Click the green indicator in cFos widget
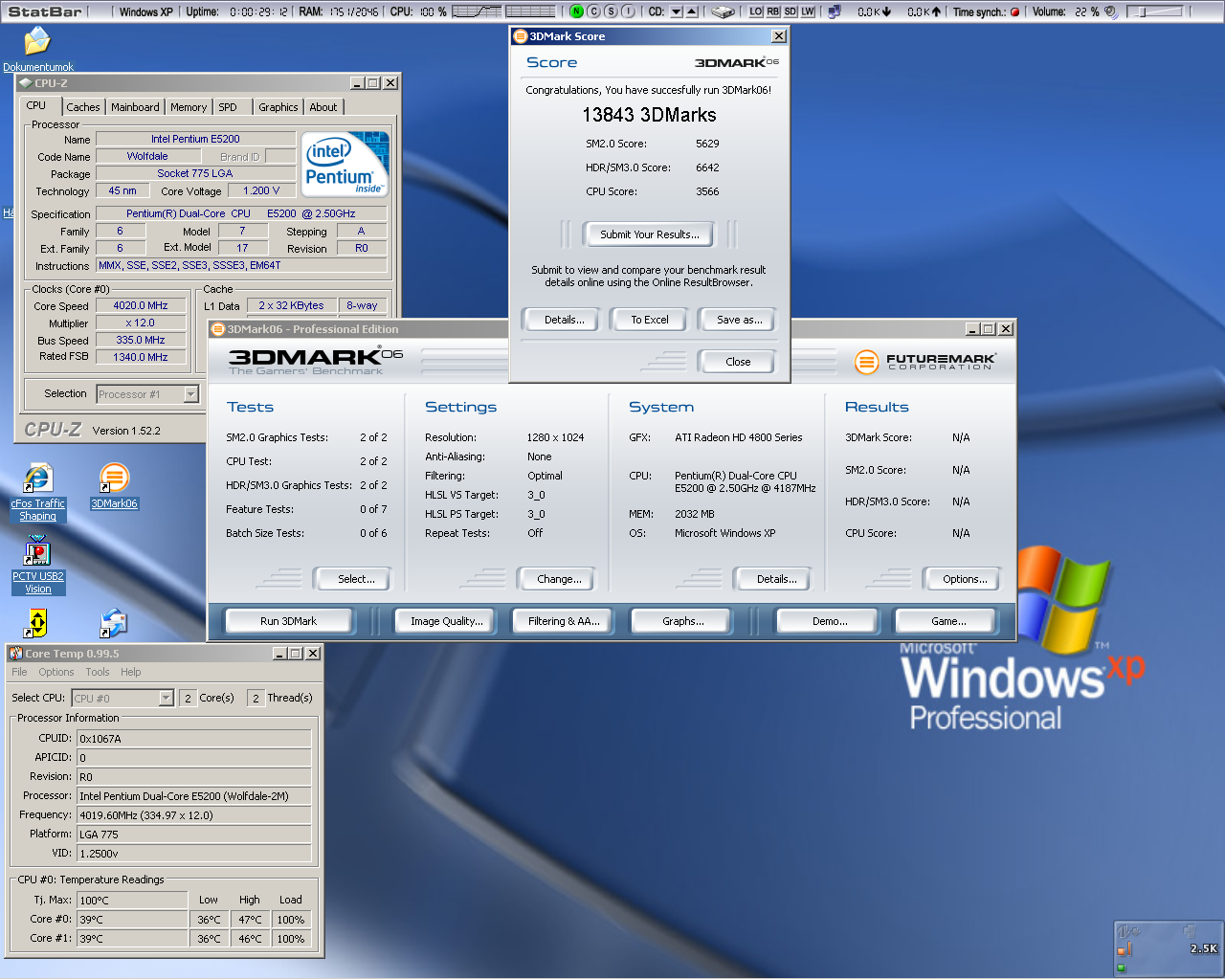1225x980 pixels. point(1122,968)
